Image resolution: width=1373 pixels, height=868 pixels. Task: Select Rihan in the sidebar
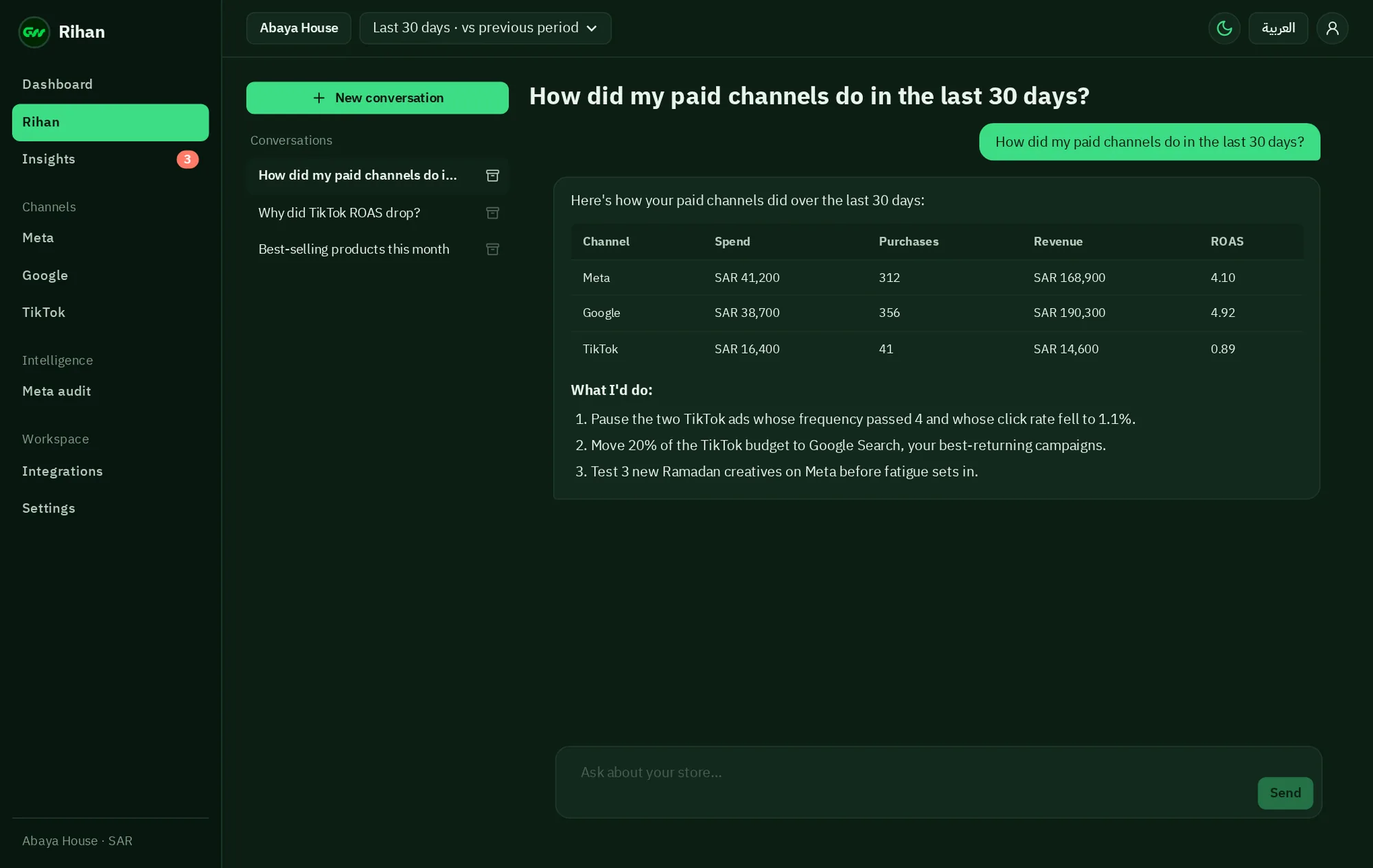[x=111, y=122]
